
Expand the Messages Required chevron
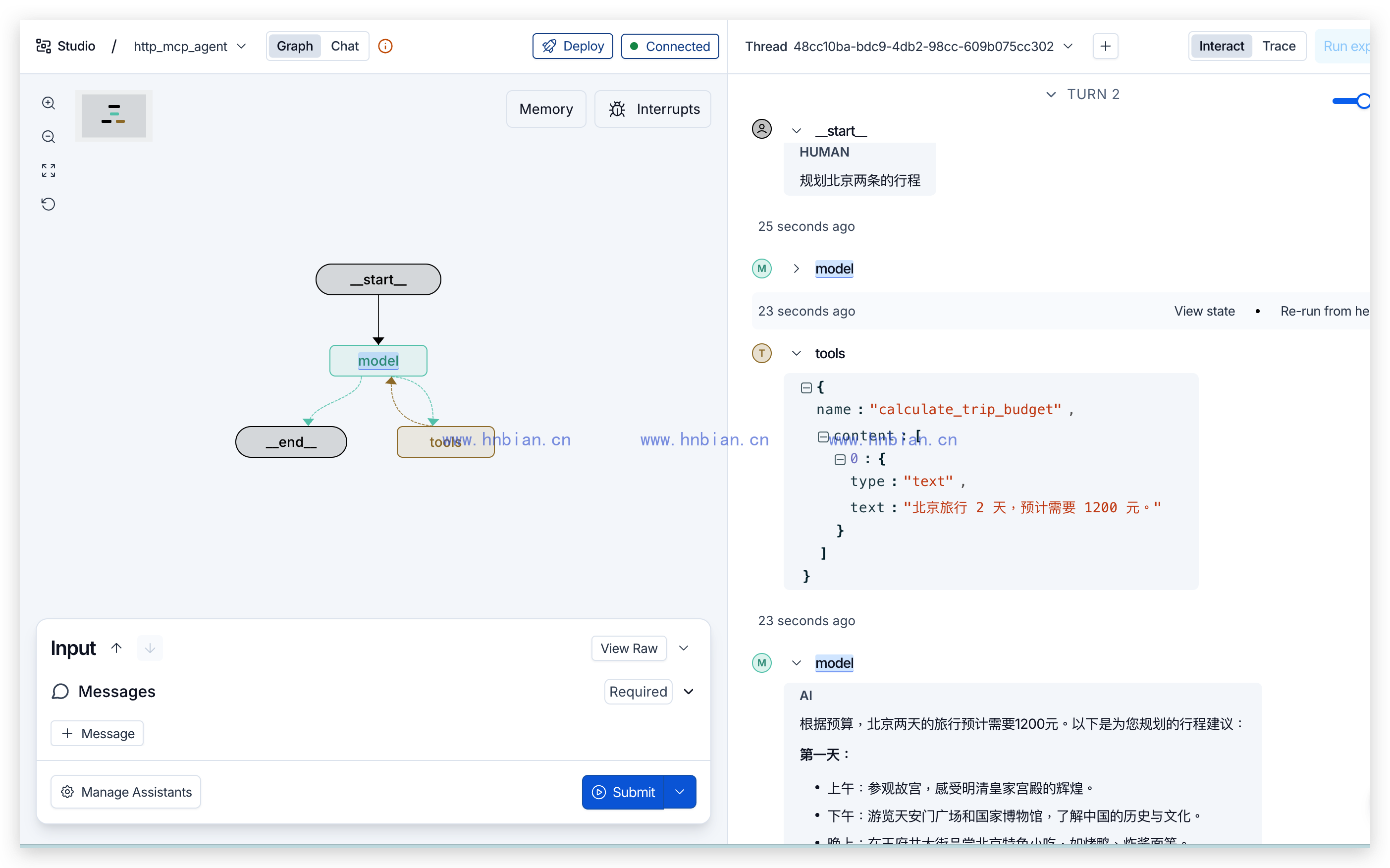(x=689, y=692)
